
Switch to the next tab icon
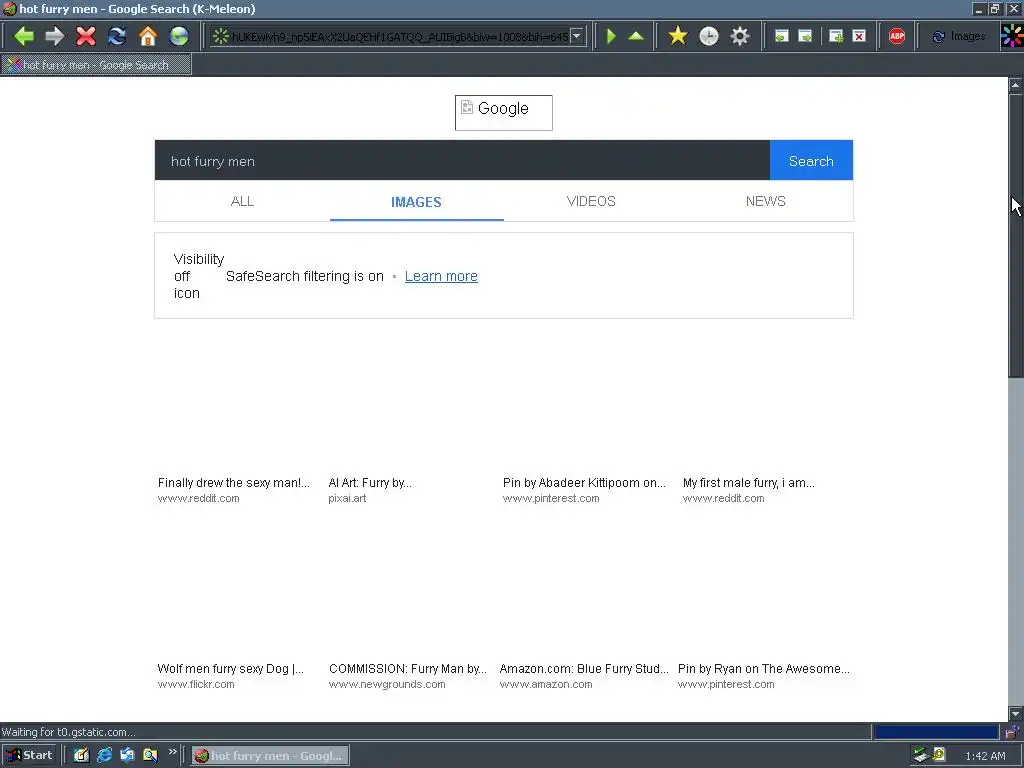tap(805, 36)
